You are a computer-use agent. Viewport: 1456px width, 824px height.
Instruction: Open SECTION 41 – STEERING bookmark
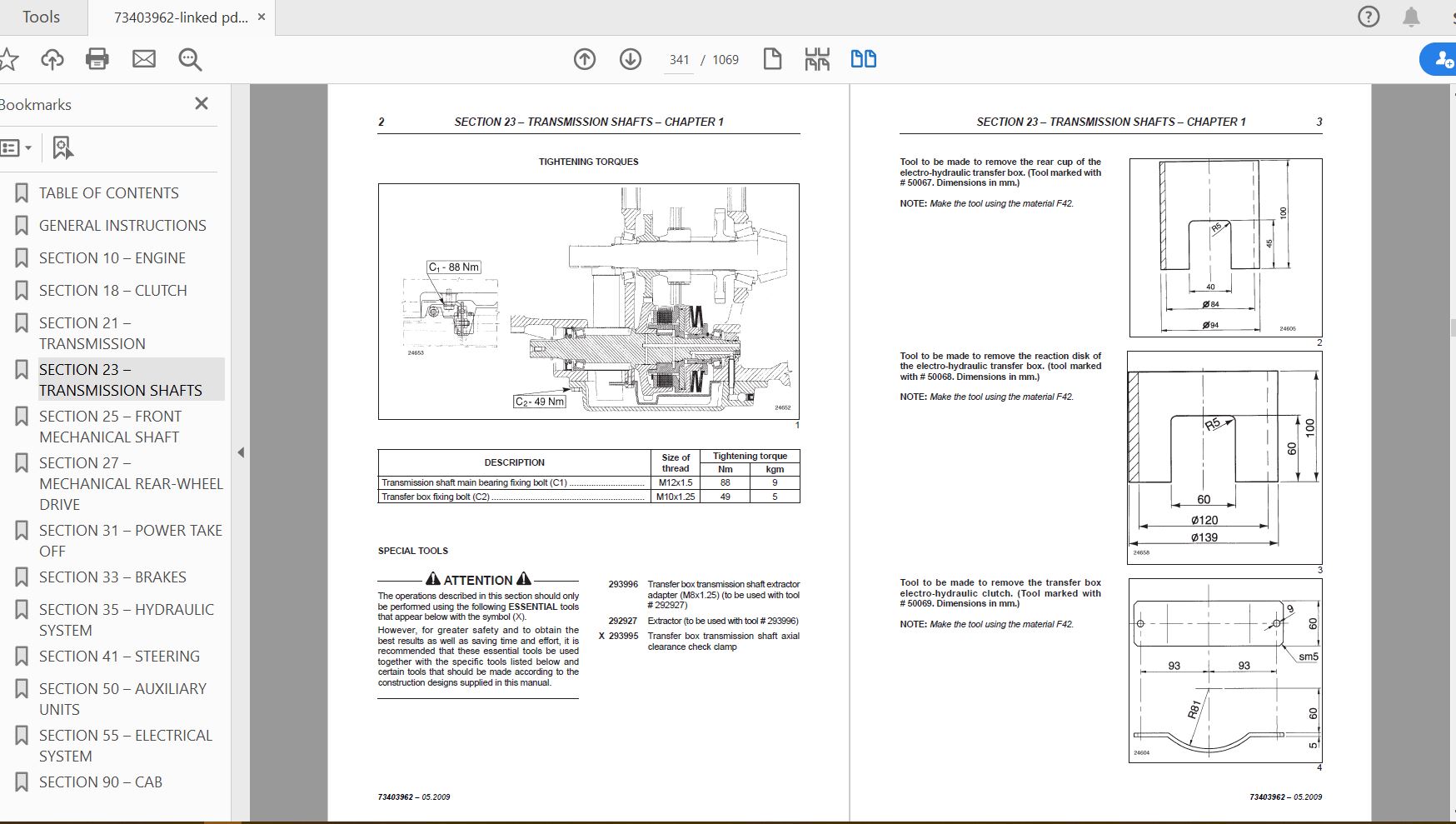[119, 657]
